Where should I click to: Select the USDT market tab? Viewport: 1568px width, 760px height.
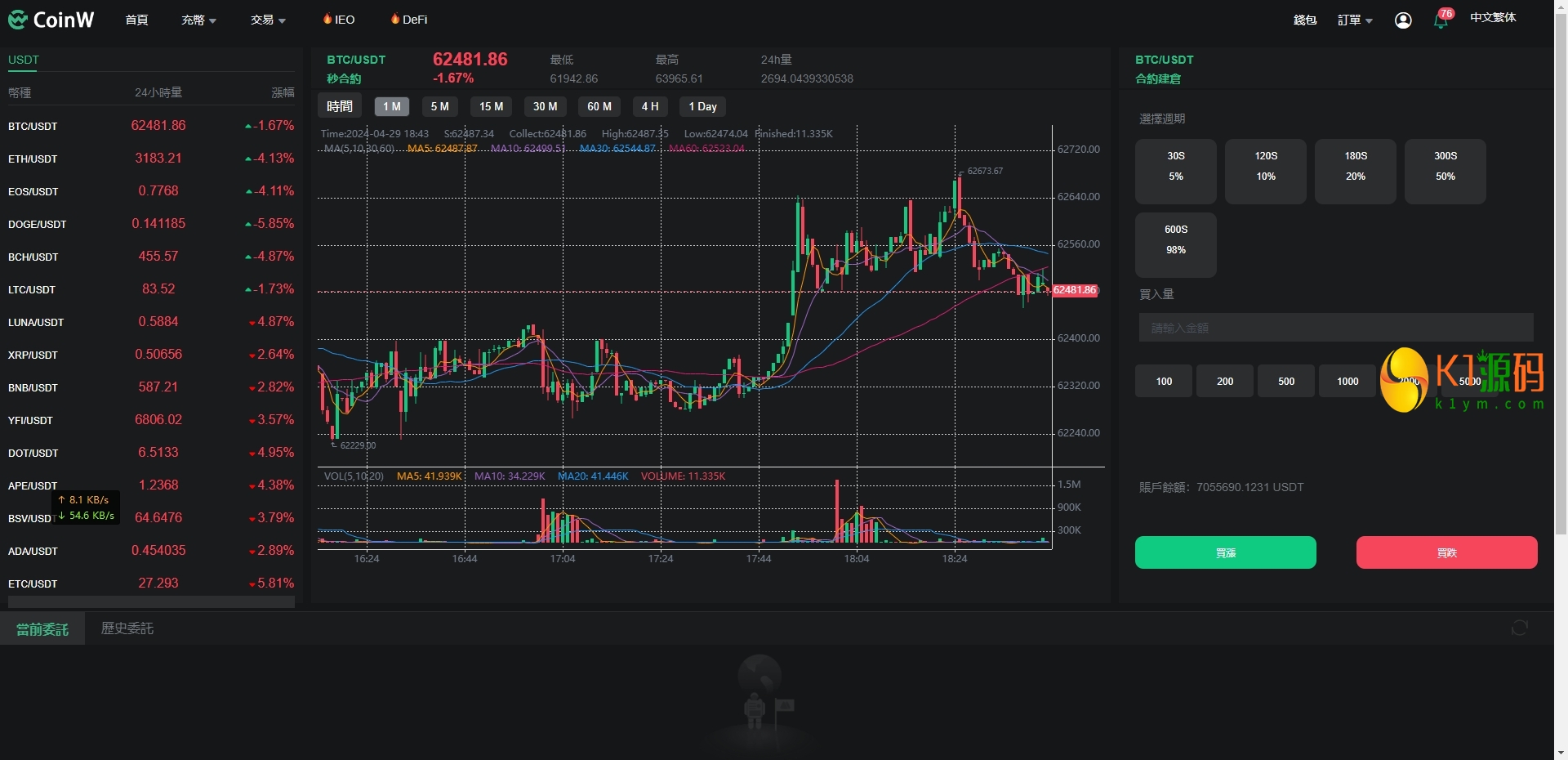pyautogui.click(x=24, y=60)
